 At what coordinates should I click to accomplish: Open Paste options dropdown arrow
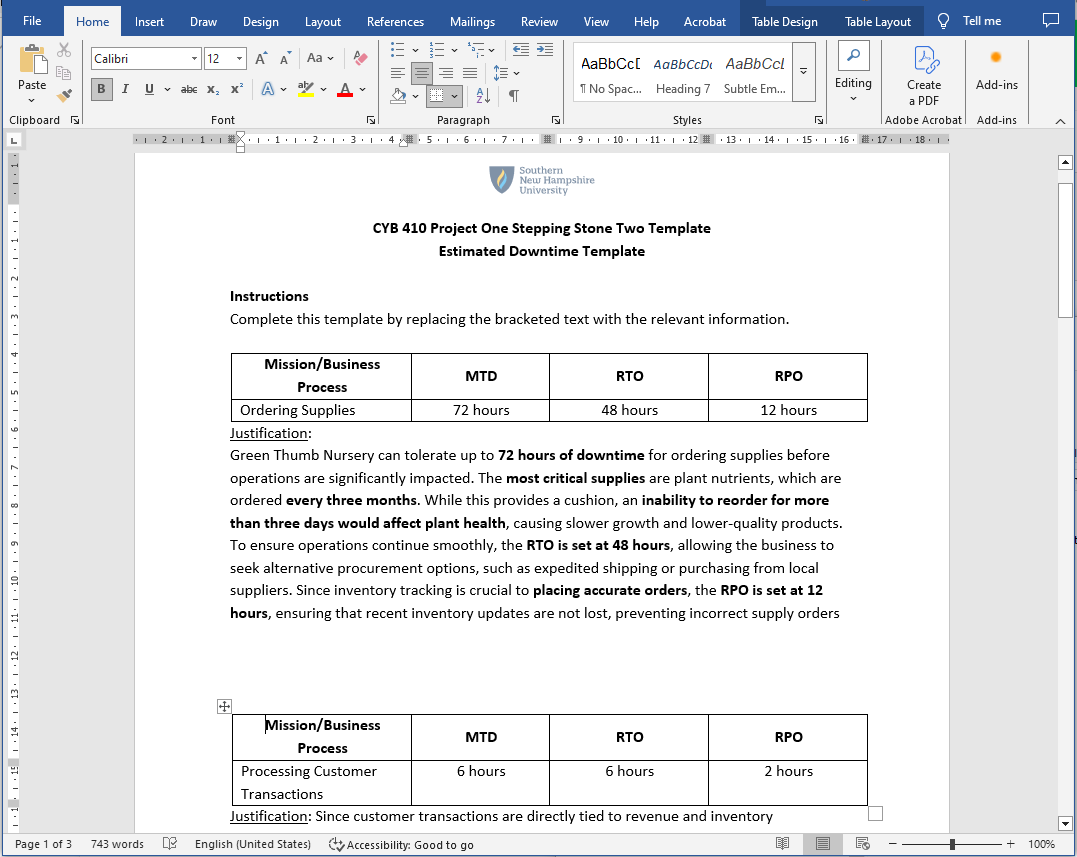[32, 100]
